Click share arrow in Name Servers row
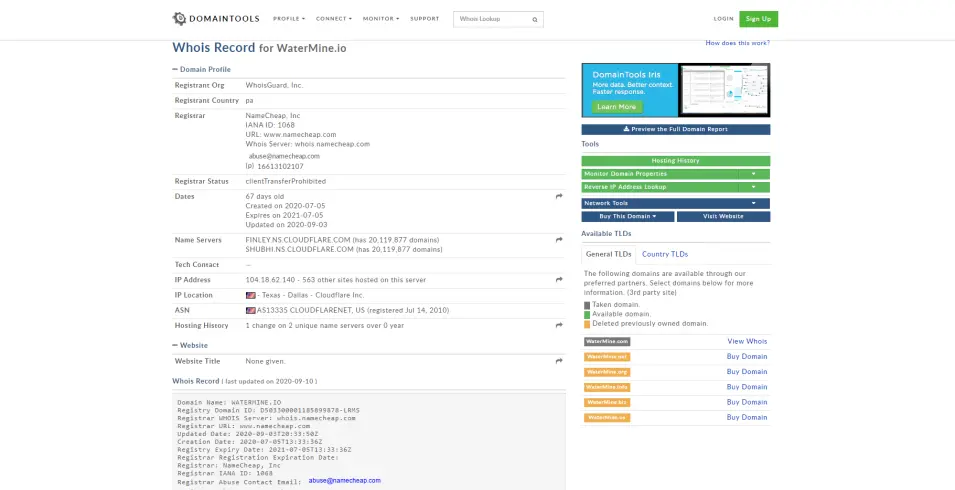The image size is (955, 490). point(559,240)
